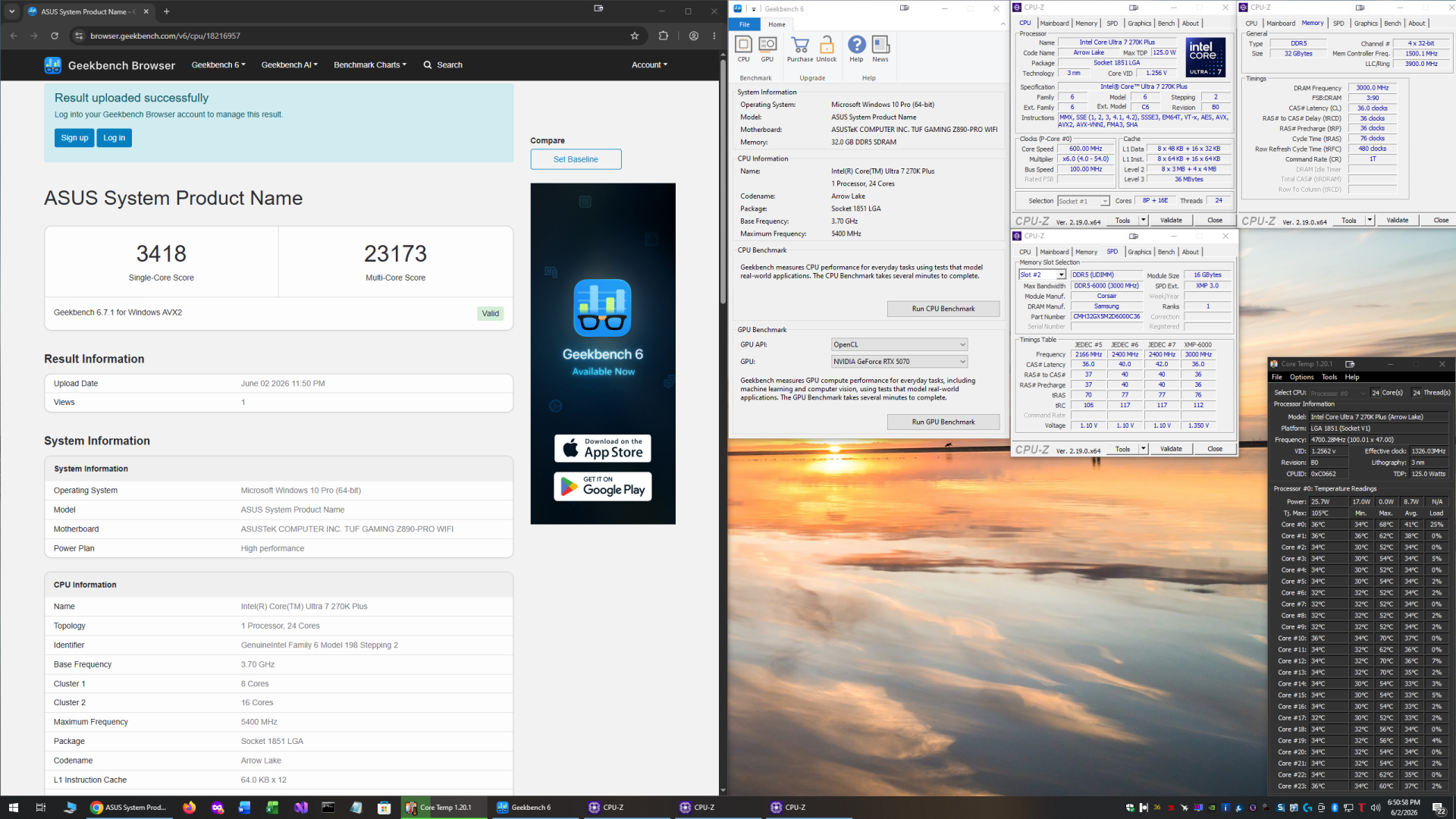Image resolution: width=1456 pixels, height=819 pixels.
Task: Open the notification center with 22 notifications
Action: (1439, 808)
